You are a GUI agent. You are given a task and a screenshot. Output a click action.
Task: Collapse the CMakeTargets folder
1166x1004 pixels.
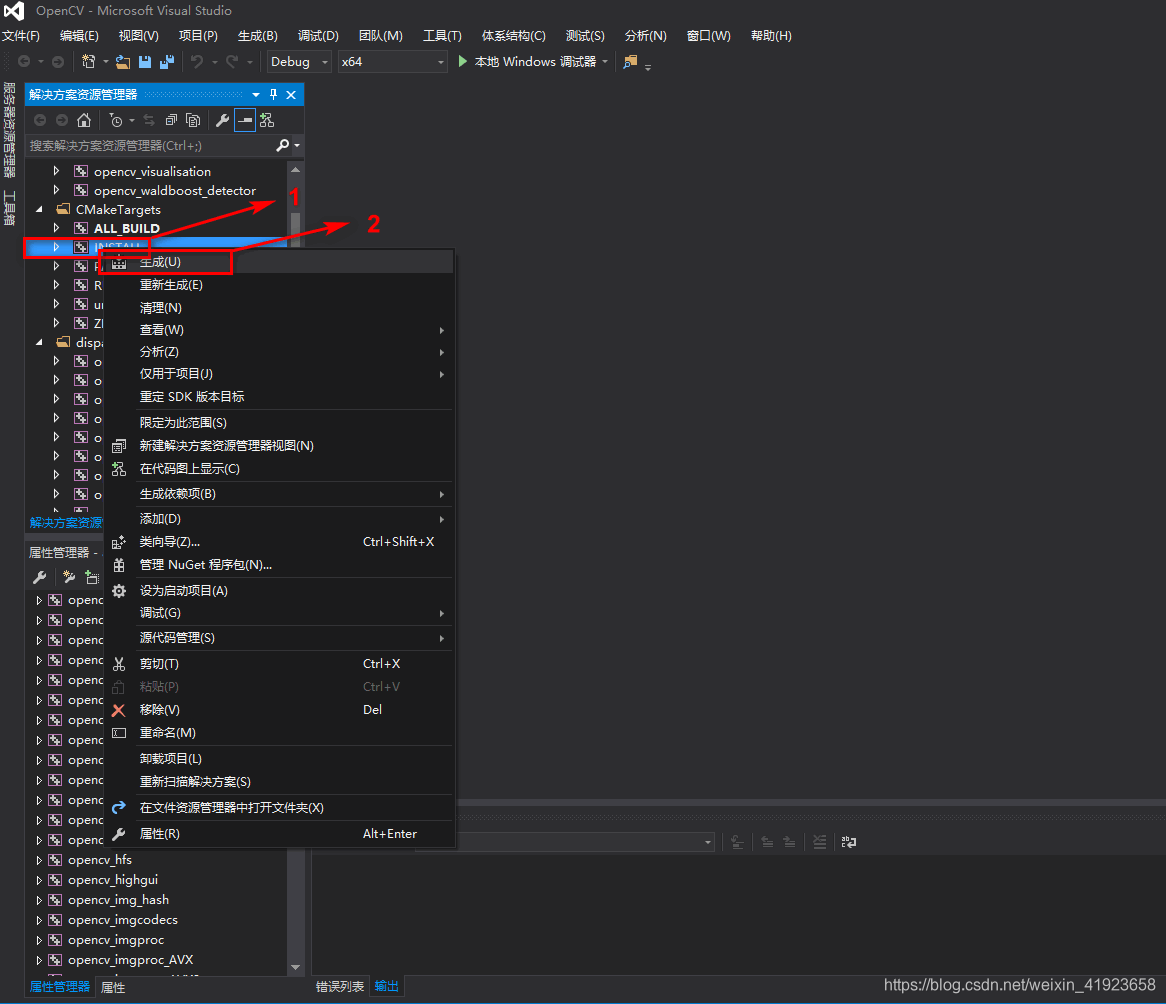tap(39, 210)
